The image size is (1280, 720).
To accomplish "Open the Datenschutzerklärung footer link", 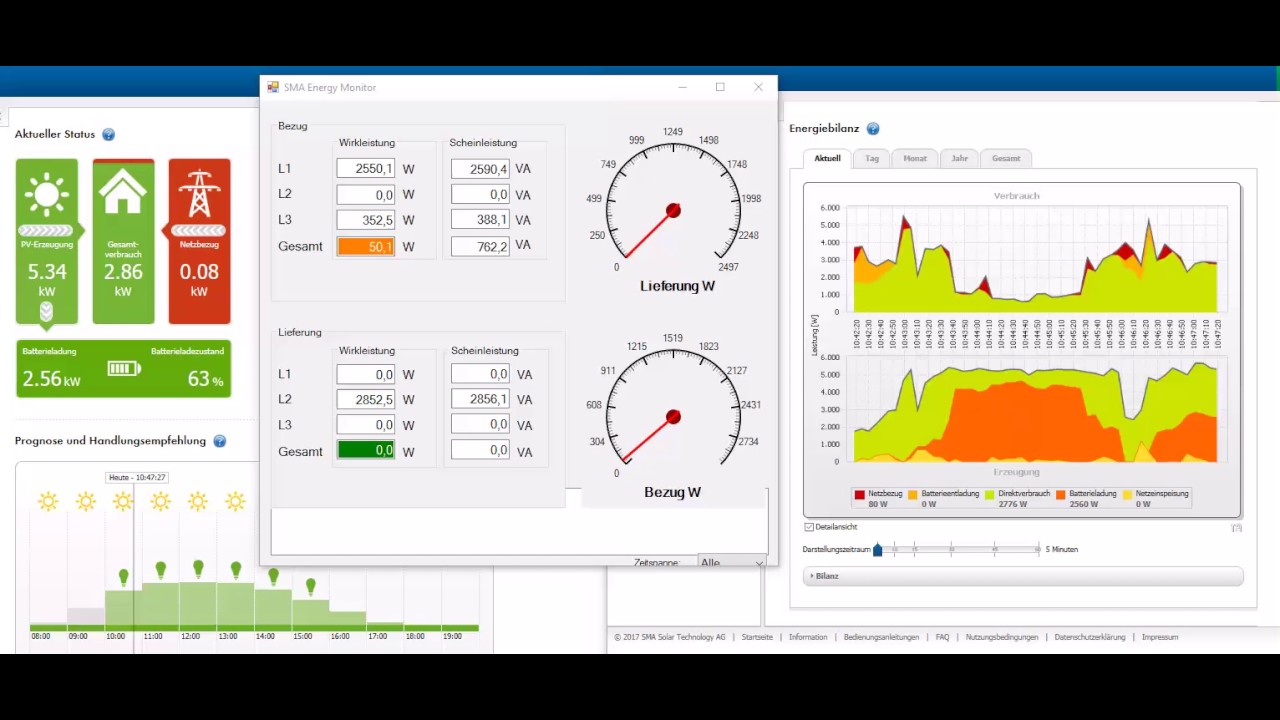I will pos(1090,637).
